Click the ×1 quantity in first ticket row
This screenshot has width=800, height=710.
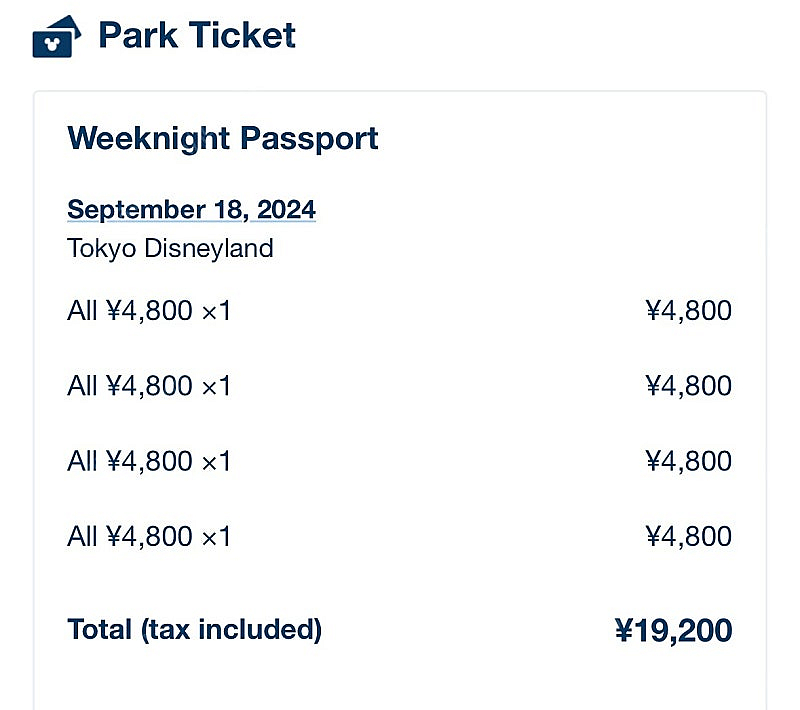coord(216,311)
